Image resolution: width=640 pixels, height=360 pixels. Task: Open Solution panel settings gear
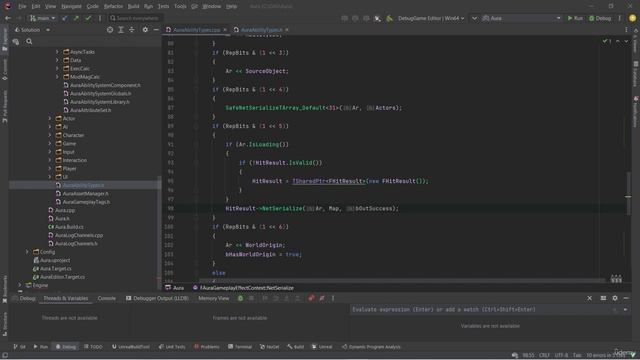[x=145, y=30]
